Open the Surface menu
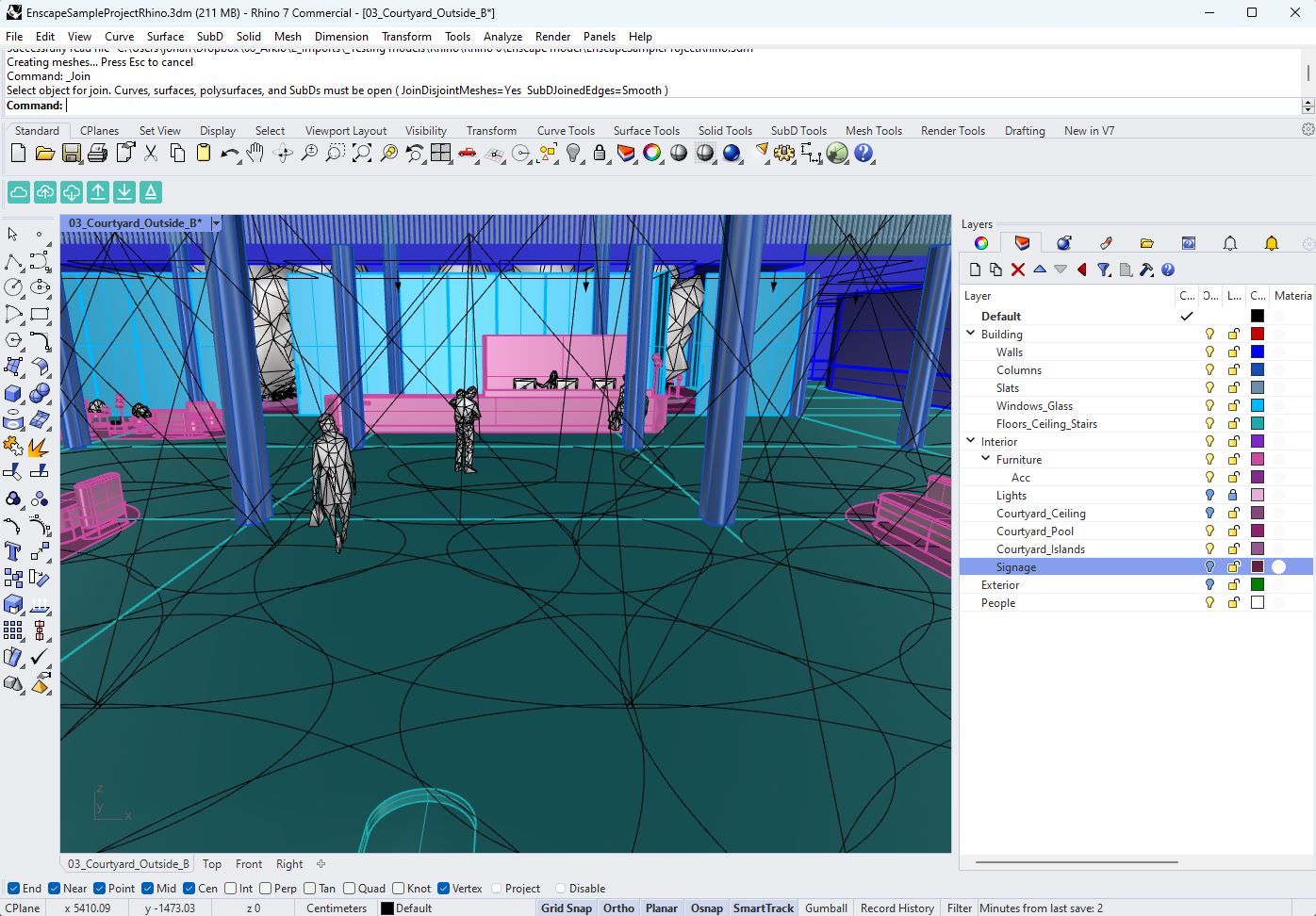Screen dimensions: 1316x916 [165, 36]
